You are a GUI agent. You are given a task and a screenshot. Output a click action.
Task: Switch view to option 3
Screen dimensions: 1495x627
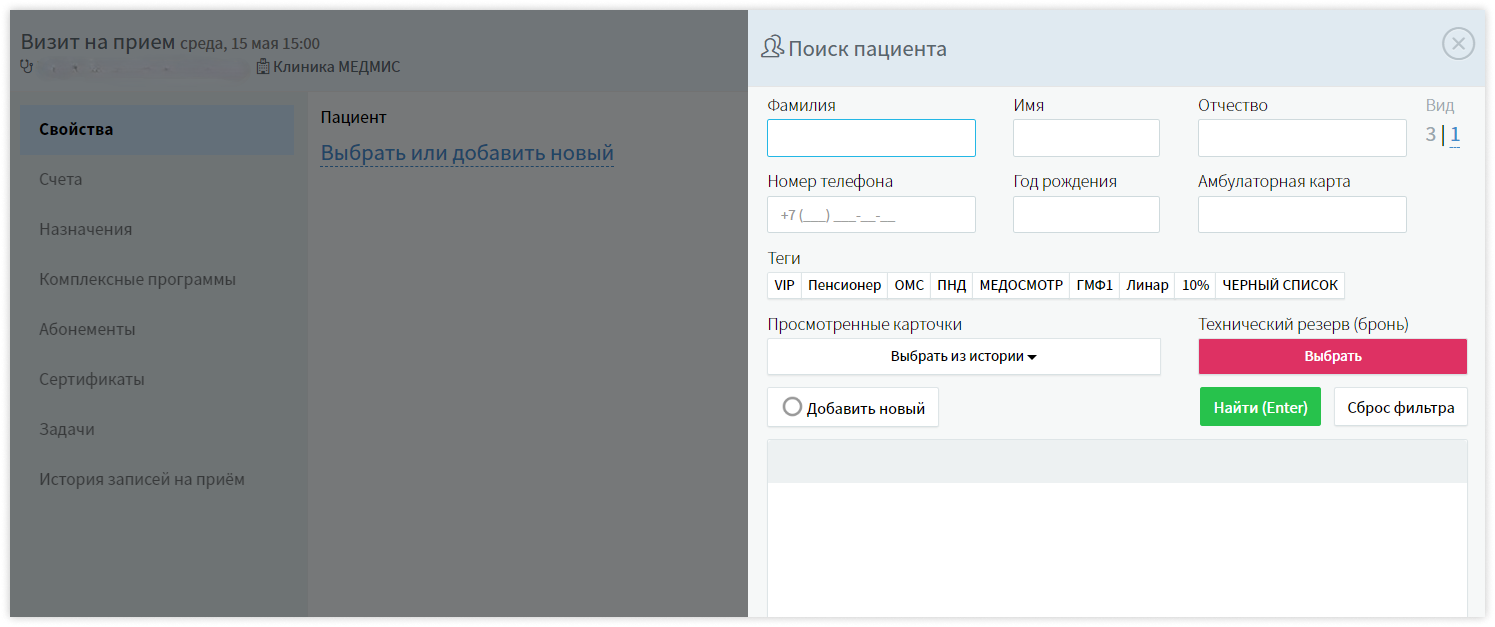click(x=1431, y=135)
